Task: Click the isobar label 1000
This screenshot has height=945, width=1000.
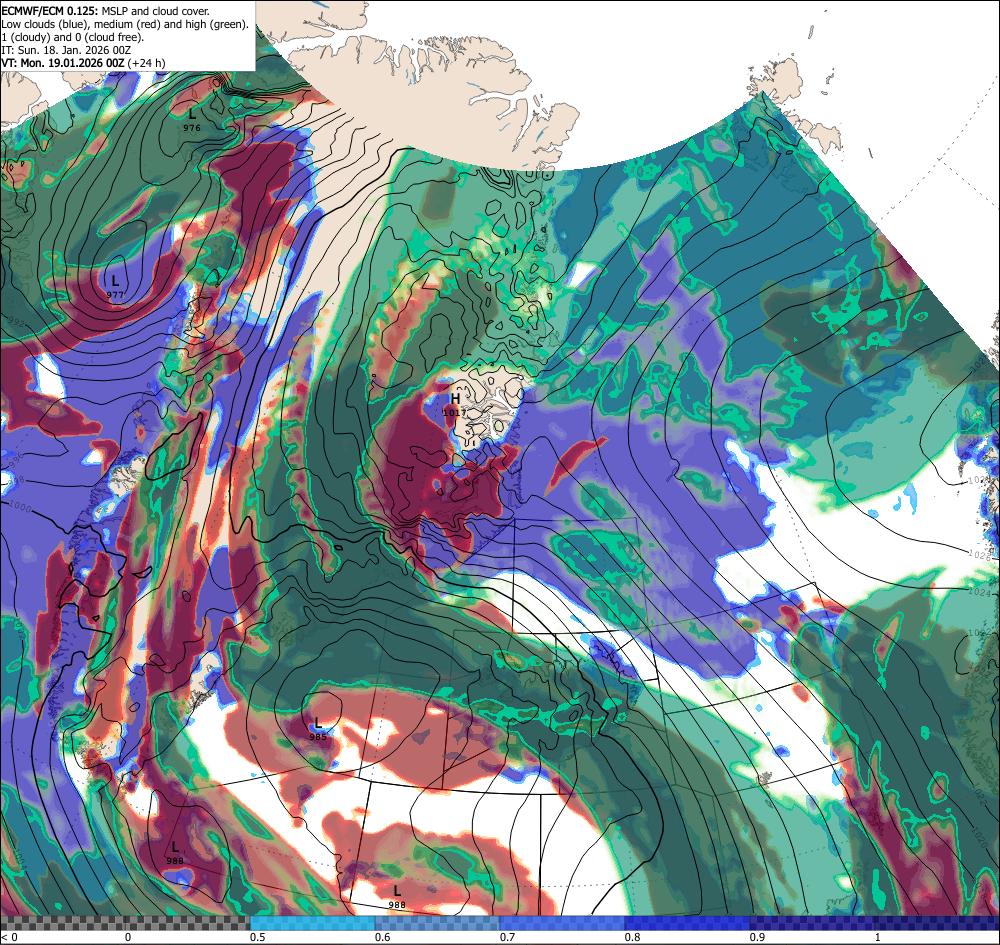Action: [20, 508]
